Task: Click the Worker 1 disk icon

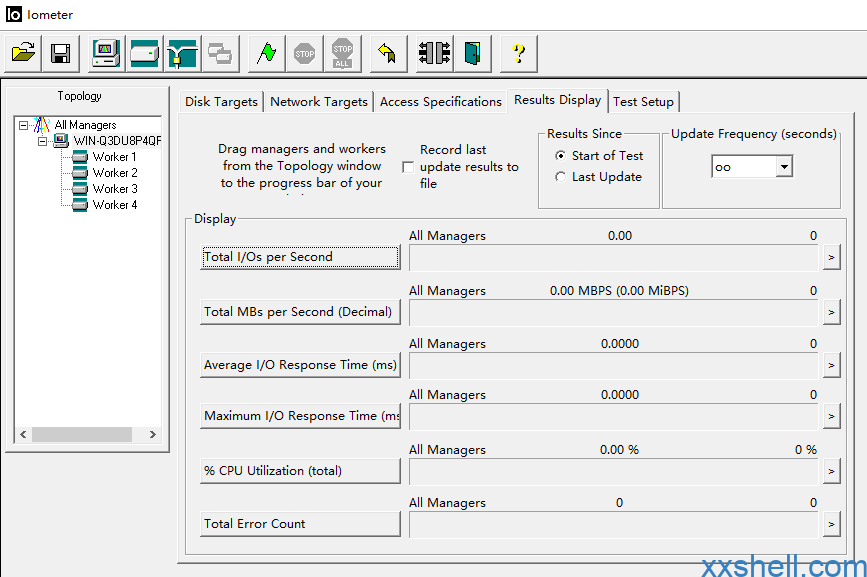Action: 80,157
